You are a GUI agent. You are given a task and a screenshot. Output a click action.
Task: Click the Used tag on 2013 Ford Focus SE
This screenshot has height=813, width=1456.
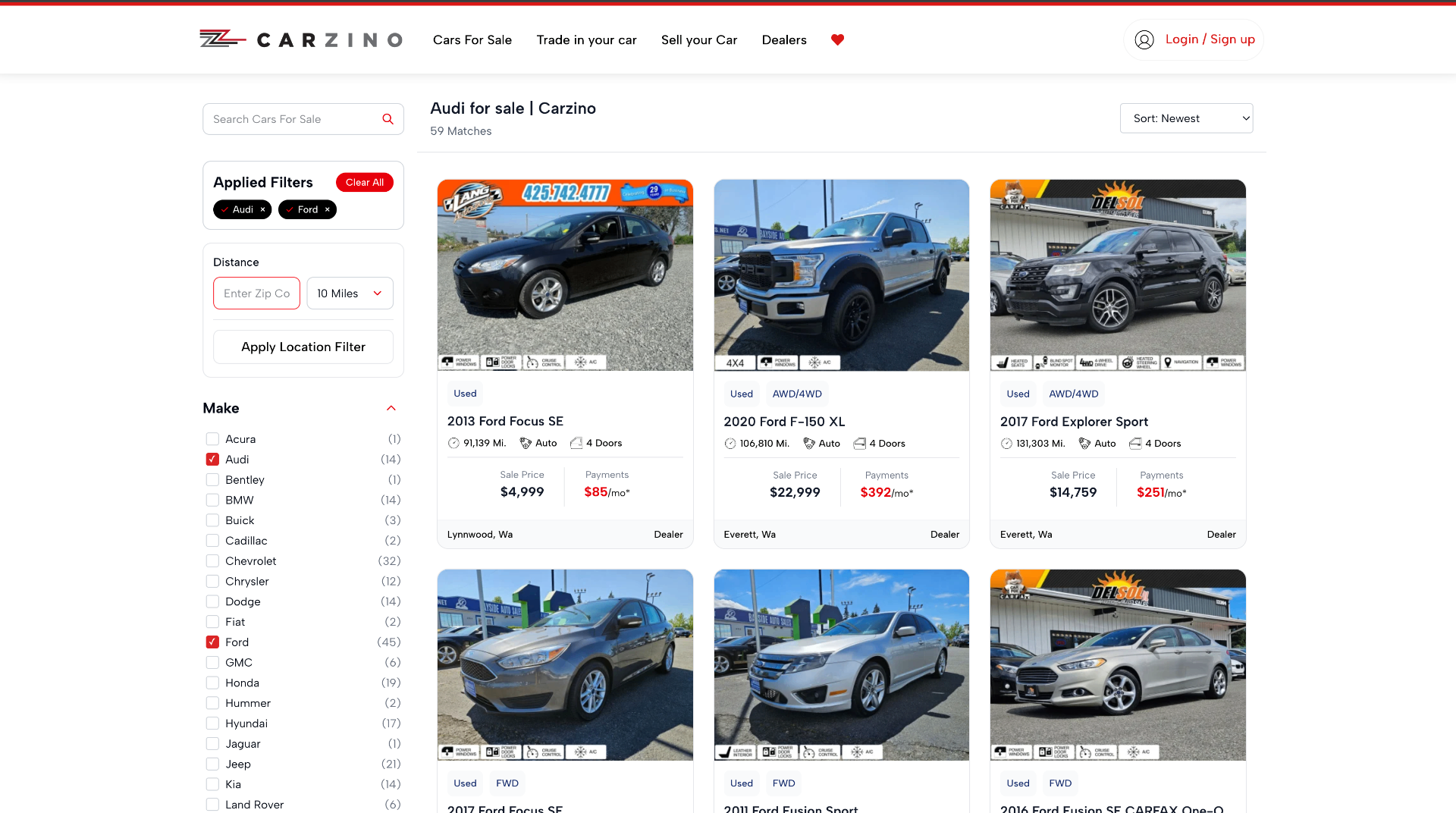[x=465, y=394]
